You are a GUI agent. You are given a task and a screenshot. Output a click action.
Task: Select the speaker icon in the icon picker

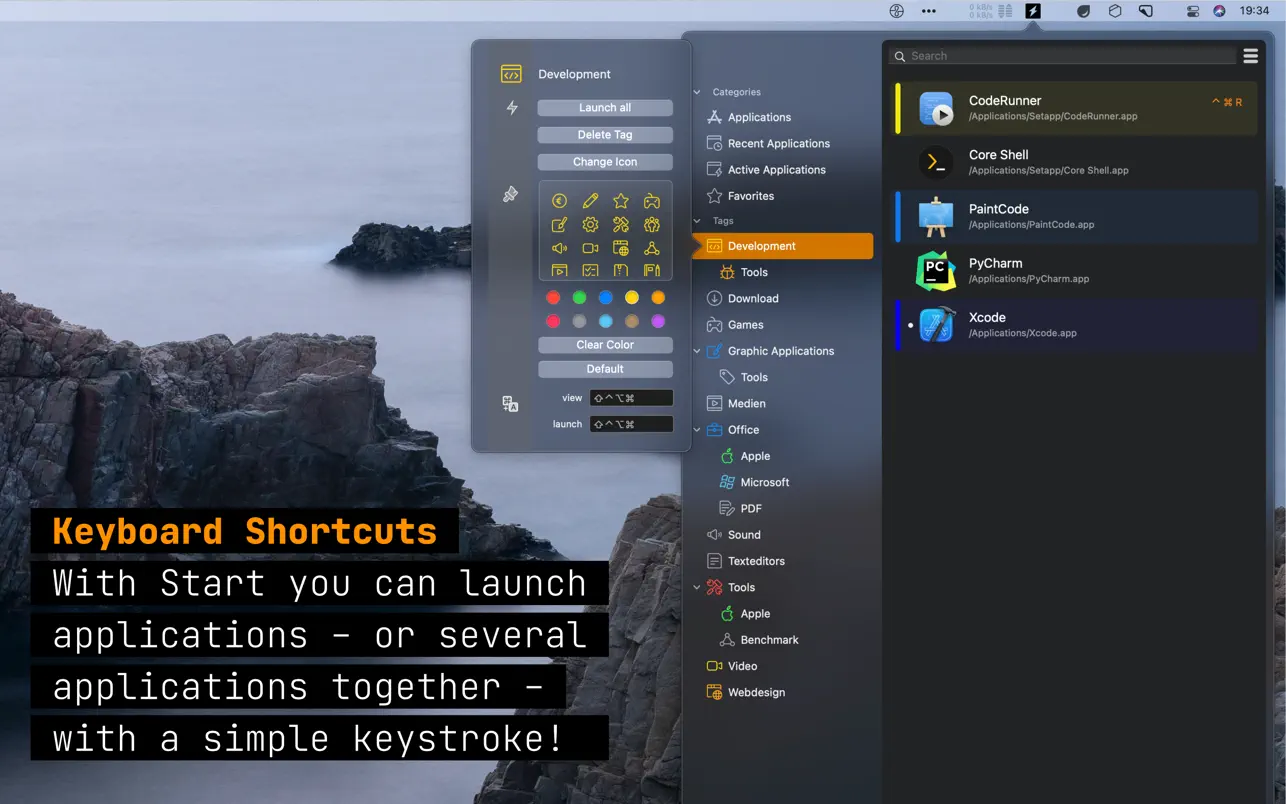(559, 248)
